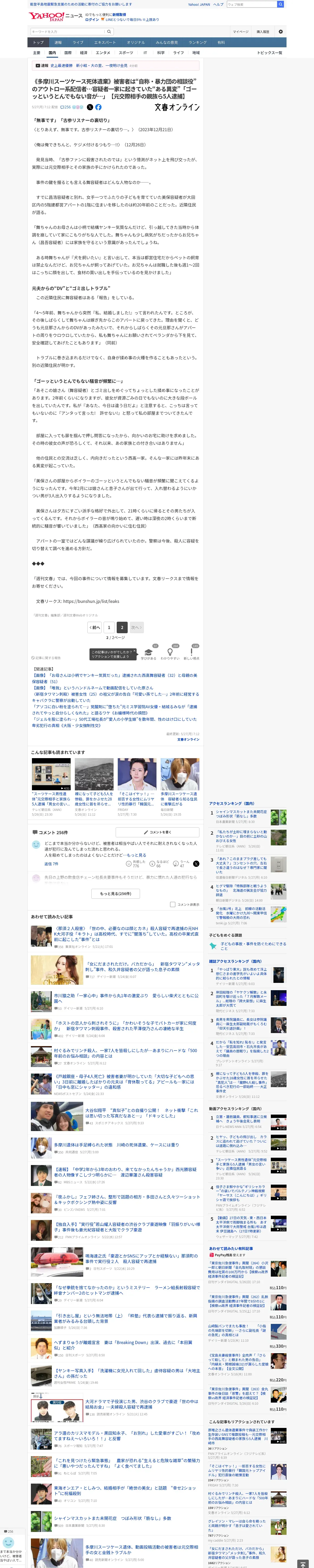
Task: Click first commenter's avatar icon
Action: pyautogui.click(x=36, y=845)
